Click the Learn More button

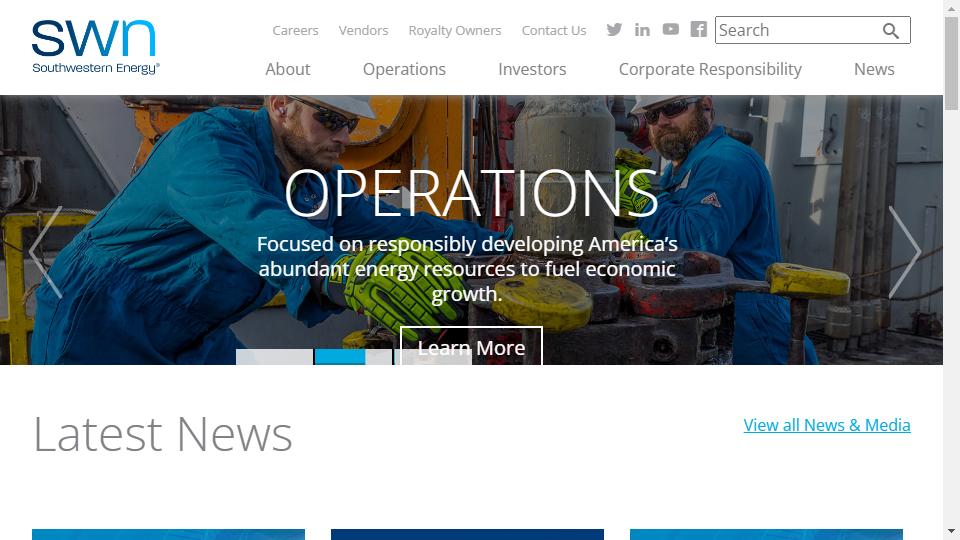click(x=471, y=347)
